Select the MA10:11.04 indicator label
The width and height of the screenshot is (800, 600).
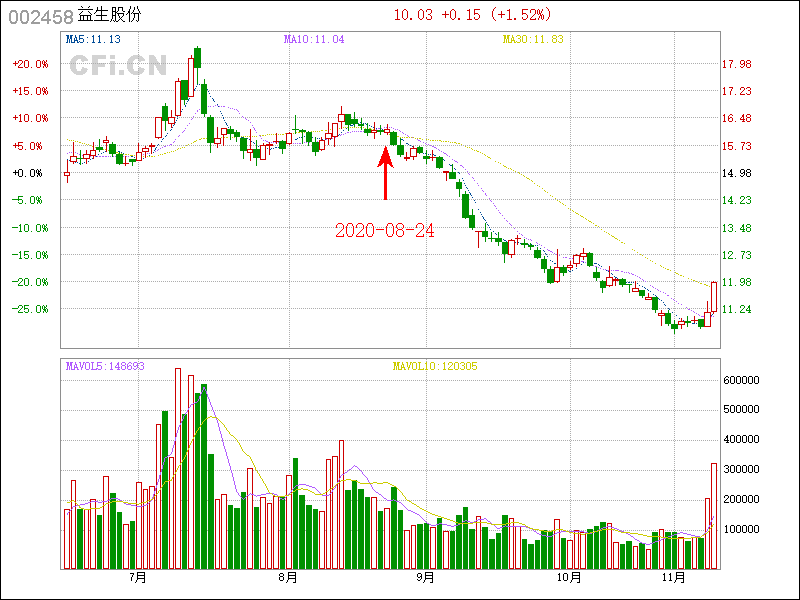click(x=314, y=39)
